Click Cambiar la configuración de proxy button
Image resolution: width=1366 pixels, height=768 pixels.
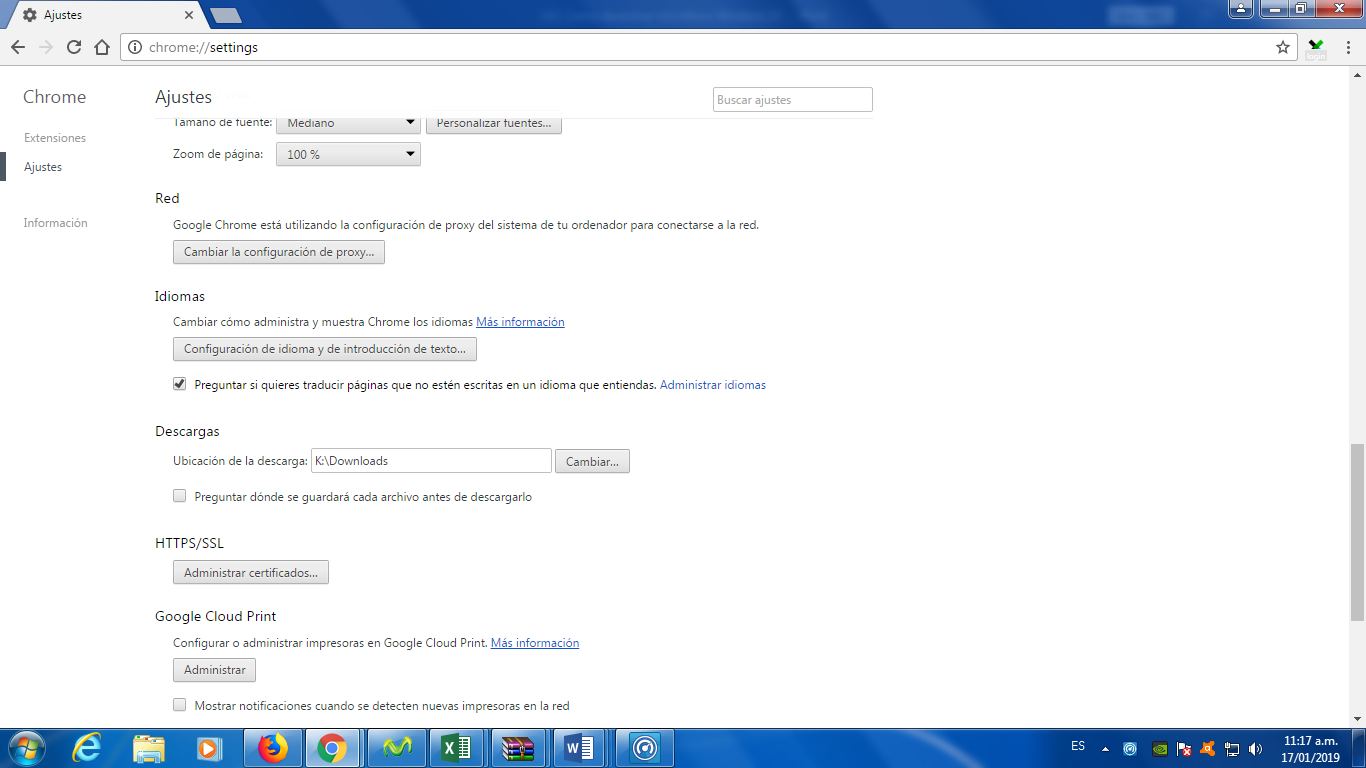pos(279,252)
